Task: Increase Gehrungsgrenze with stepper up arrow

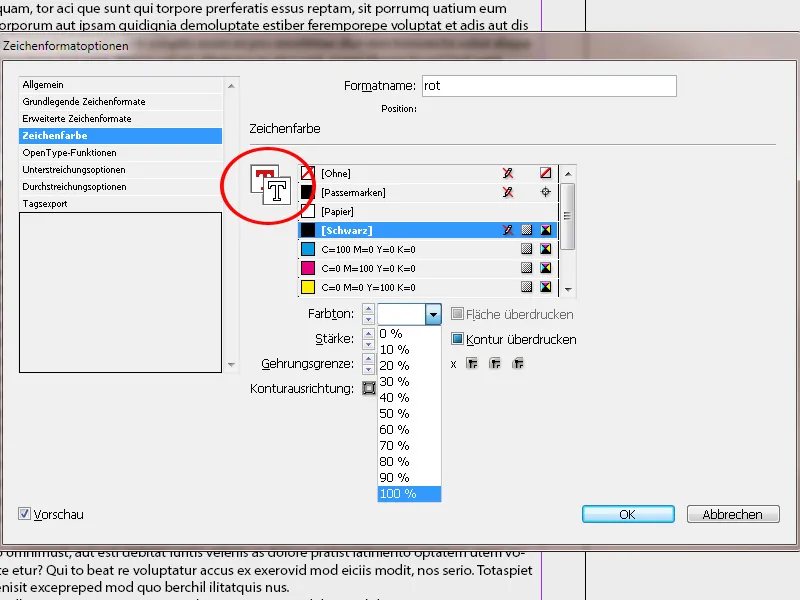Action: point(368,359)
